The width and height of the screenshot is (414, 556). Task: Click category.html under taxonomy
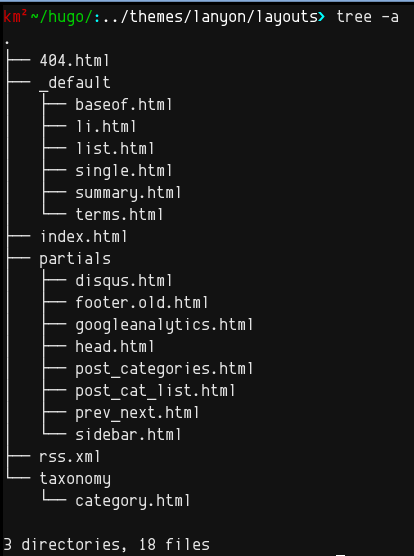[x=133, y=501]
